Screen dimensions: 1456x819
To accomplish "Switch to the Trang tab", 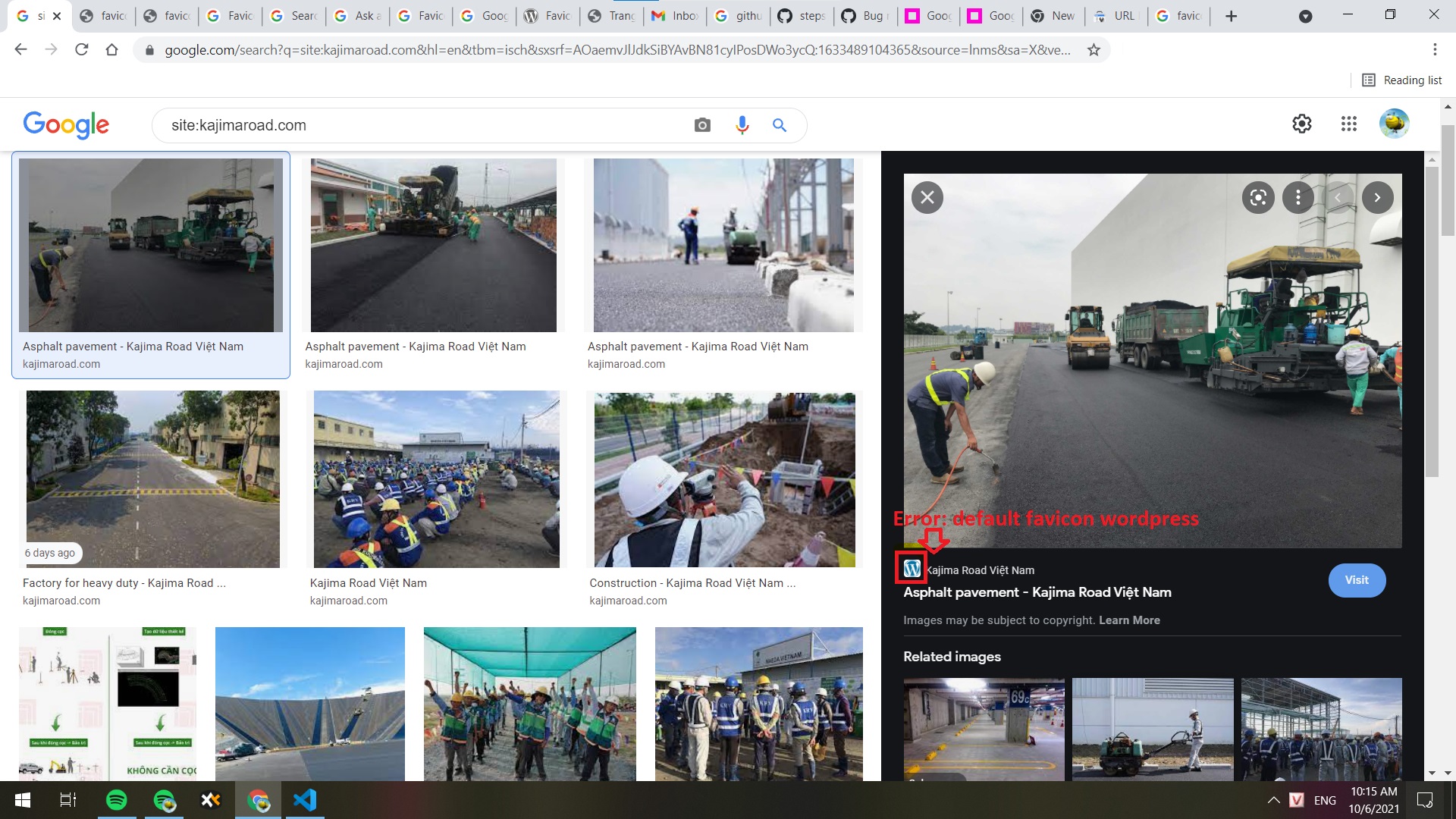I will coord(611,16).
